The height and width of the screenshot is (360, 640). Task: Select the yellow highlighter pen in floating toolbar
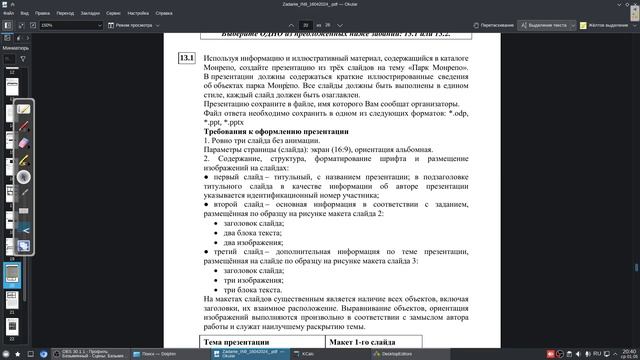coord(24,160)
